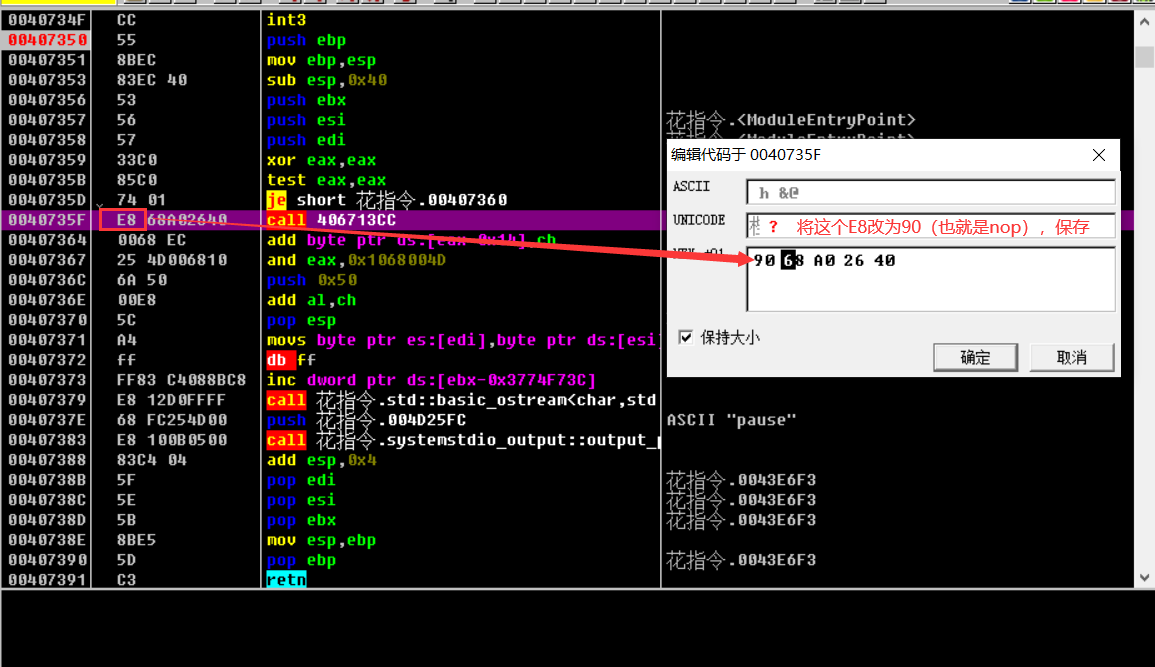This screenshot has height=667, width=1155.
Task: Click hex bytes 'FF83 C4088BC8'
Action: coord(181,380)
